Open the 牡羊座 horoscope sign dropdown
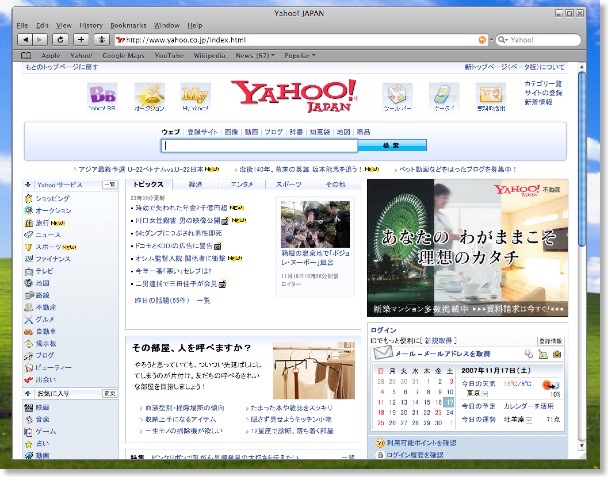Image resolution: width=608 pixels, height=477 pixels. click(x=529, y=420)
